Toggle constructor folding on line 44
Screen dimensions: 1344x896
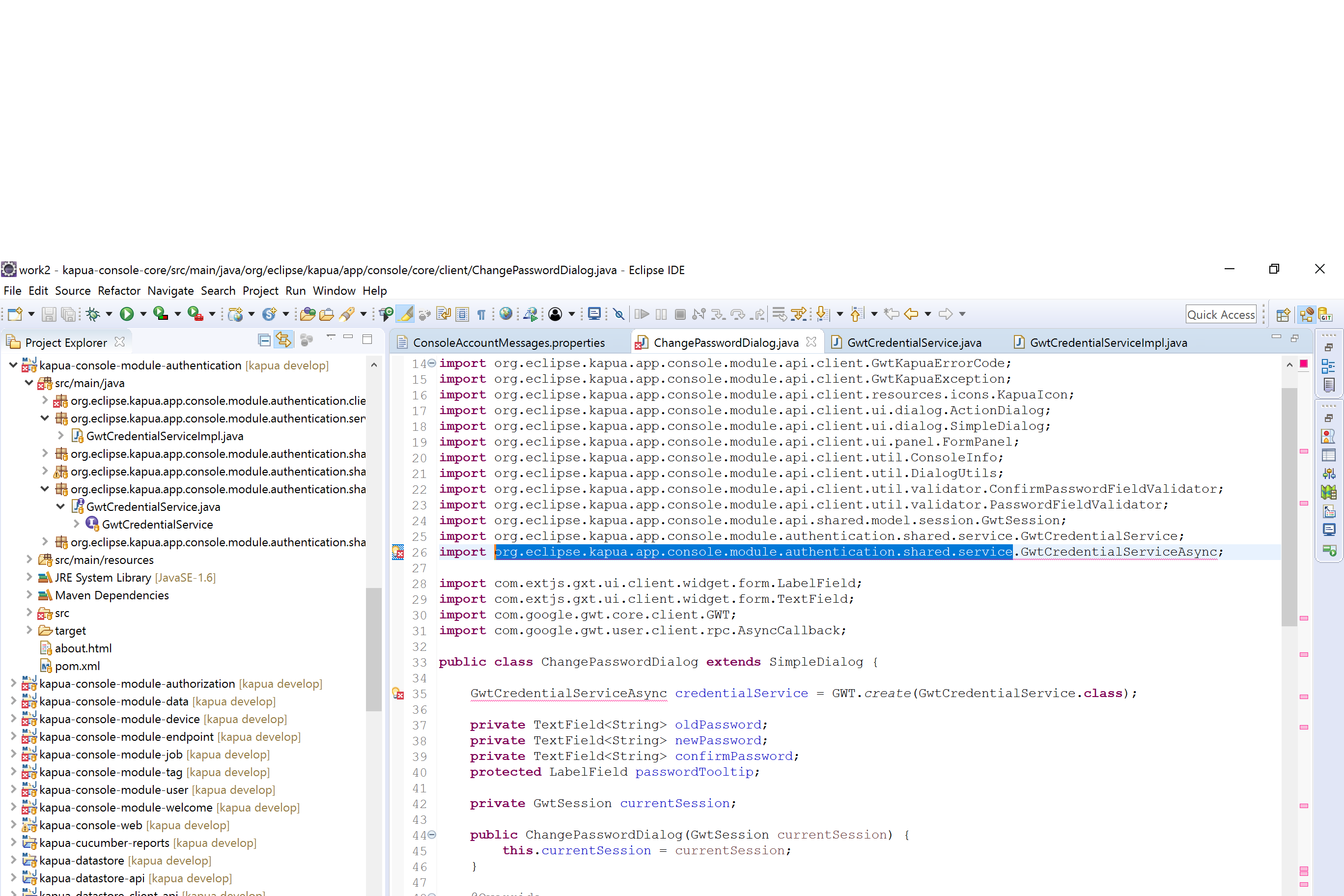click(432, 834)
